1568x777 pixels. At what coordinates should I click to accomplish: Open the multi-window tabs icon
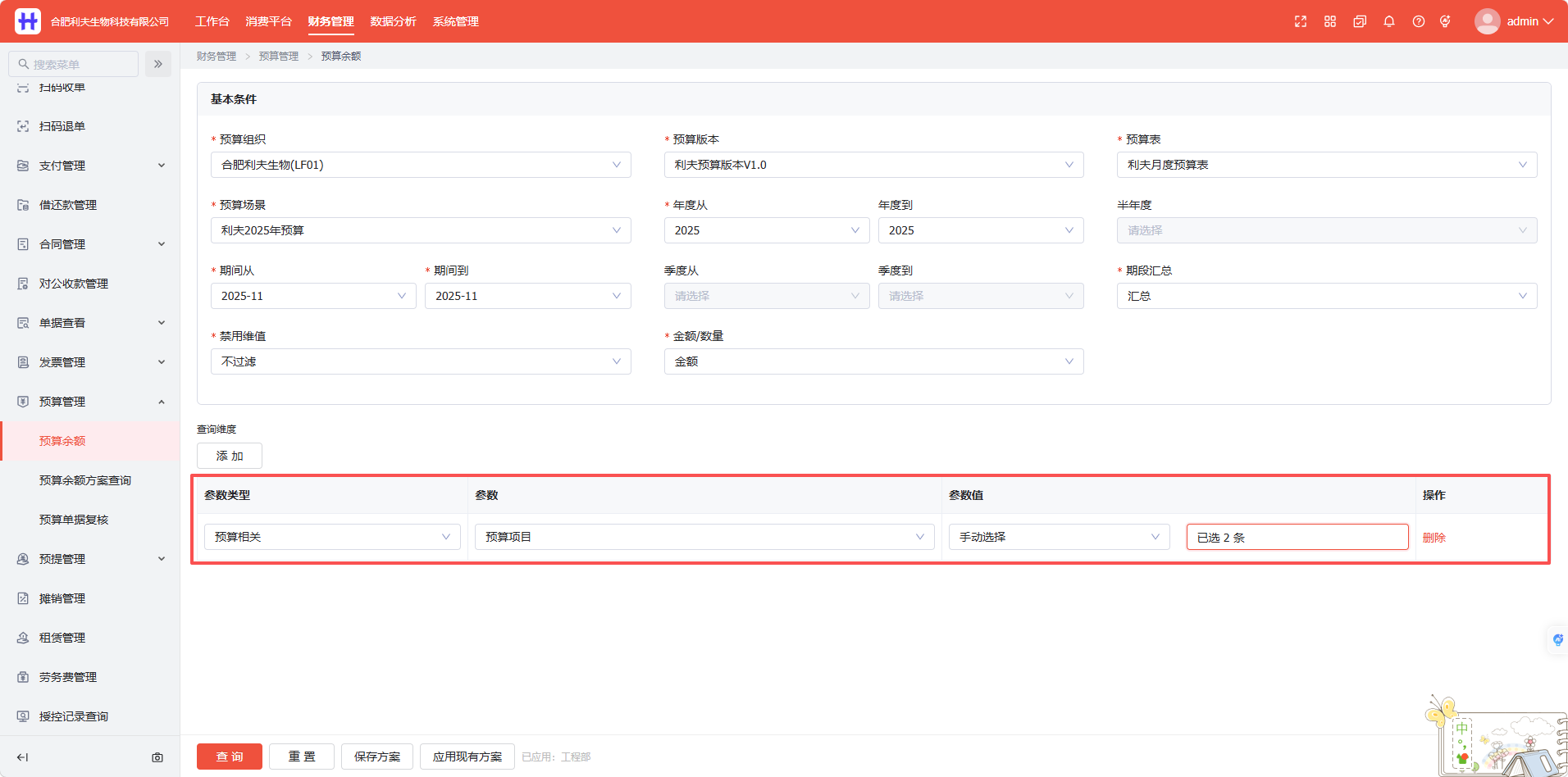pyautogui.click(x=1360, y=21)
